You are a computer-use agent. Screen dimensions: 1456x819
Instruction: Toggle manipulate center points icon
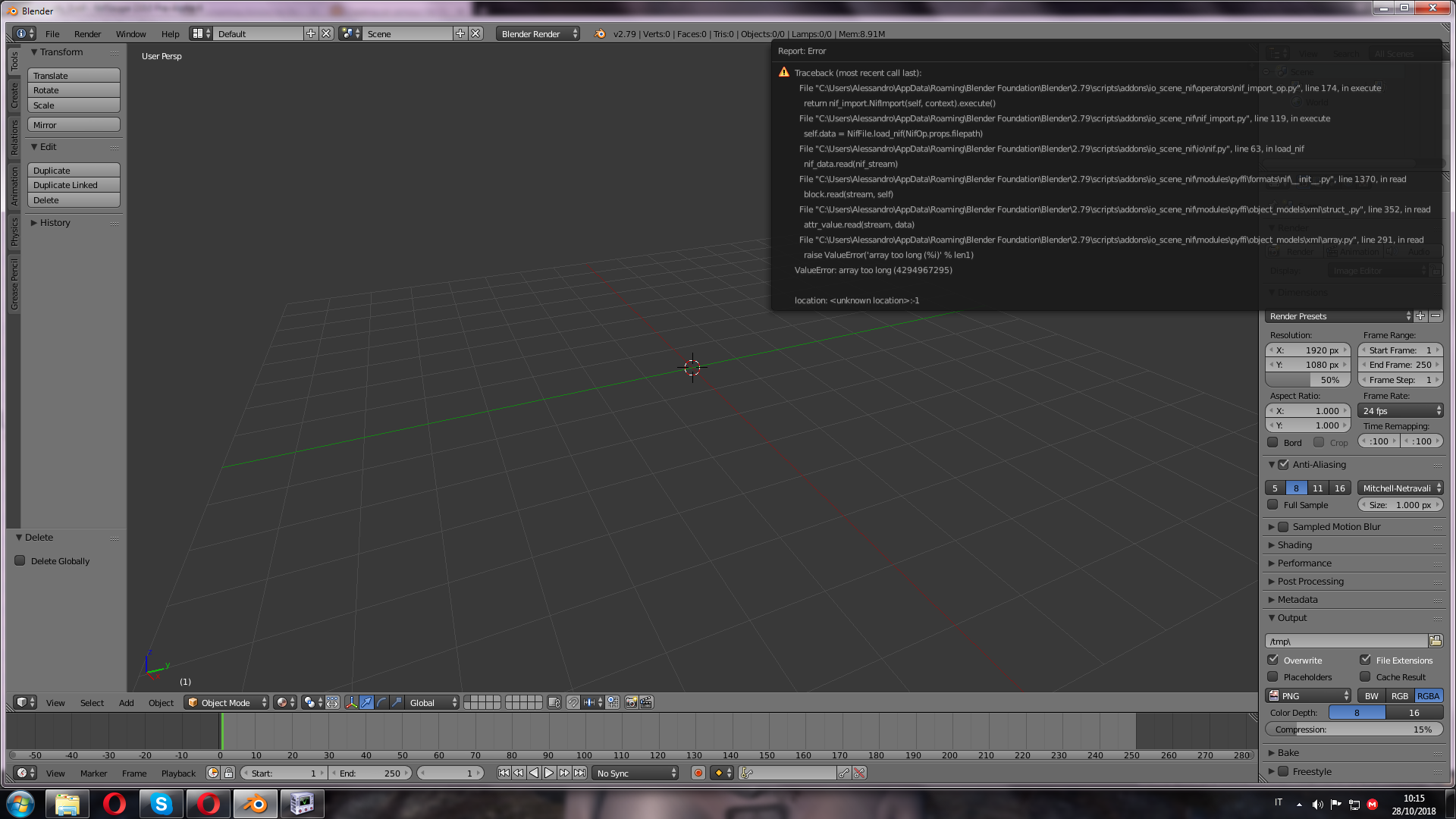click(x=333, y=702)
